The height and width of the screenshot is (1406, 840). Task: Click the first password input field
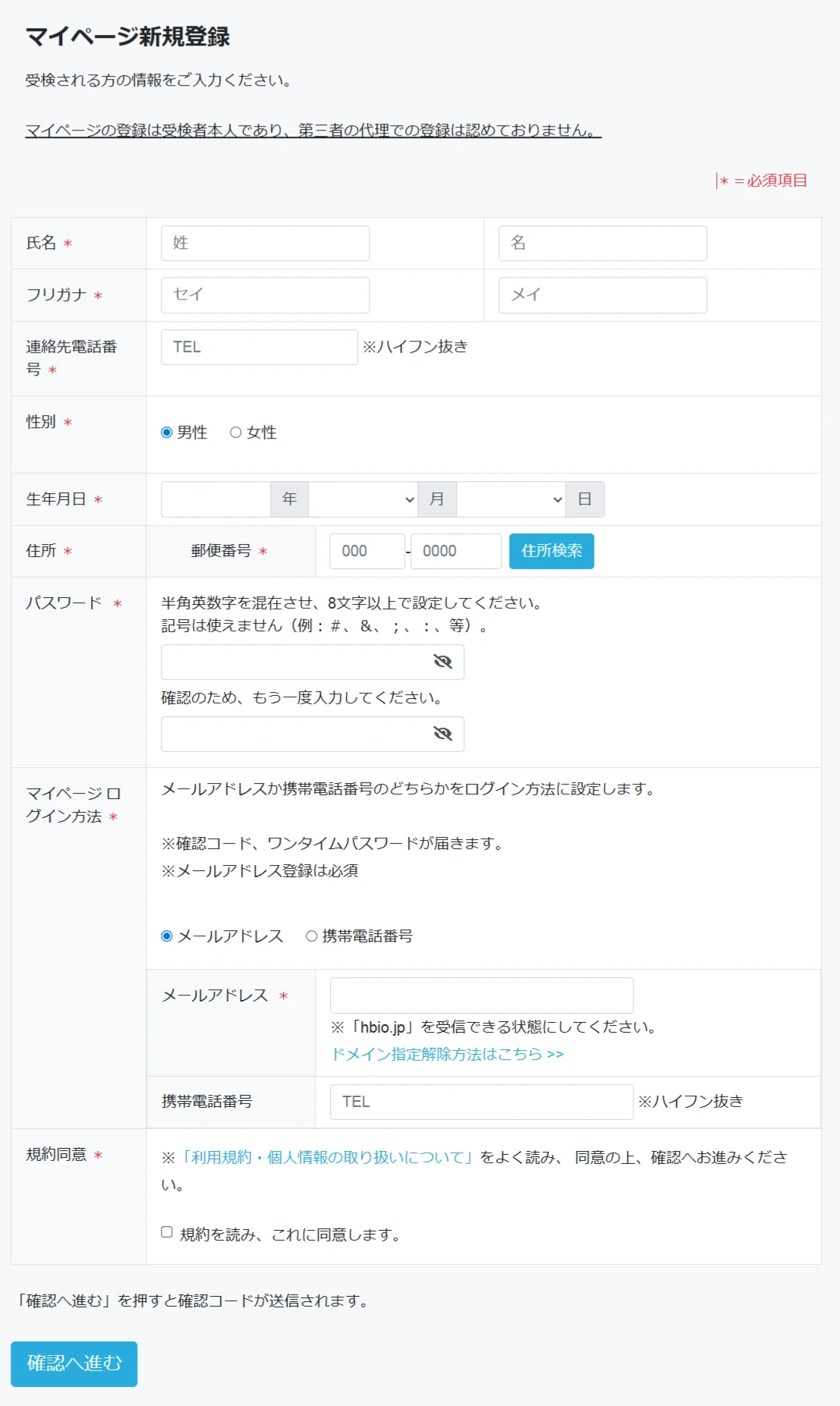click(x=313, y=662)
